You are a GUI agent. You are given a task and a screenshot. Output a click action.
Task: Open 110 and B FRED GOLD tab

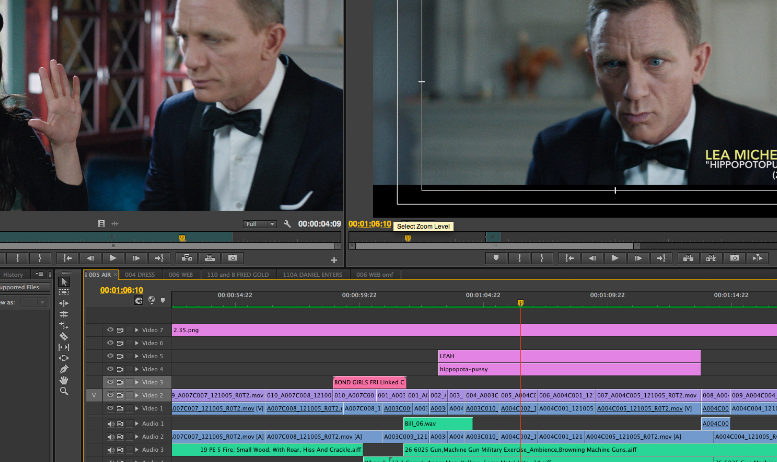pos(238,275)
